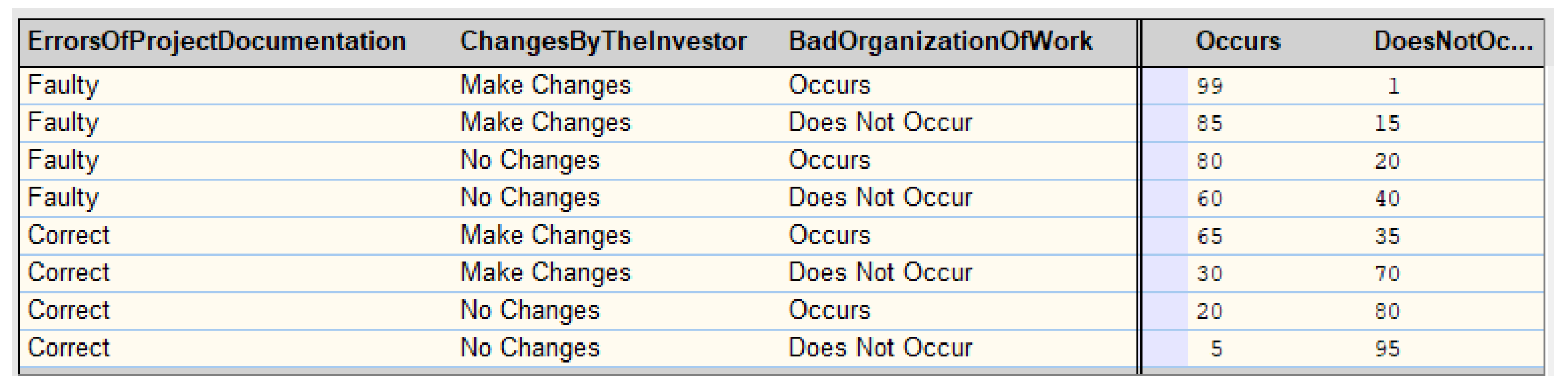The image size is (1568, 391).
Task: Select Make Changes in the fifth row
Action: point(546,235)
